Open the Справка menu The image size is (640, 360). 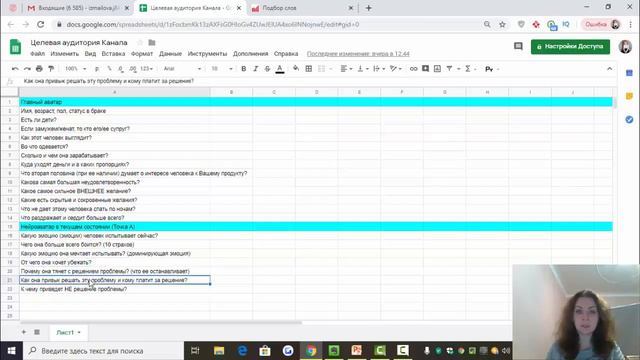[286, 53]
